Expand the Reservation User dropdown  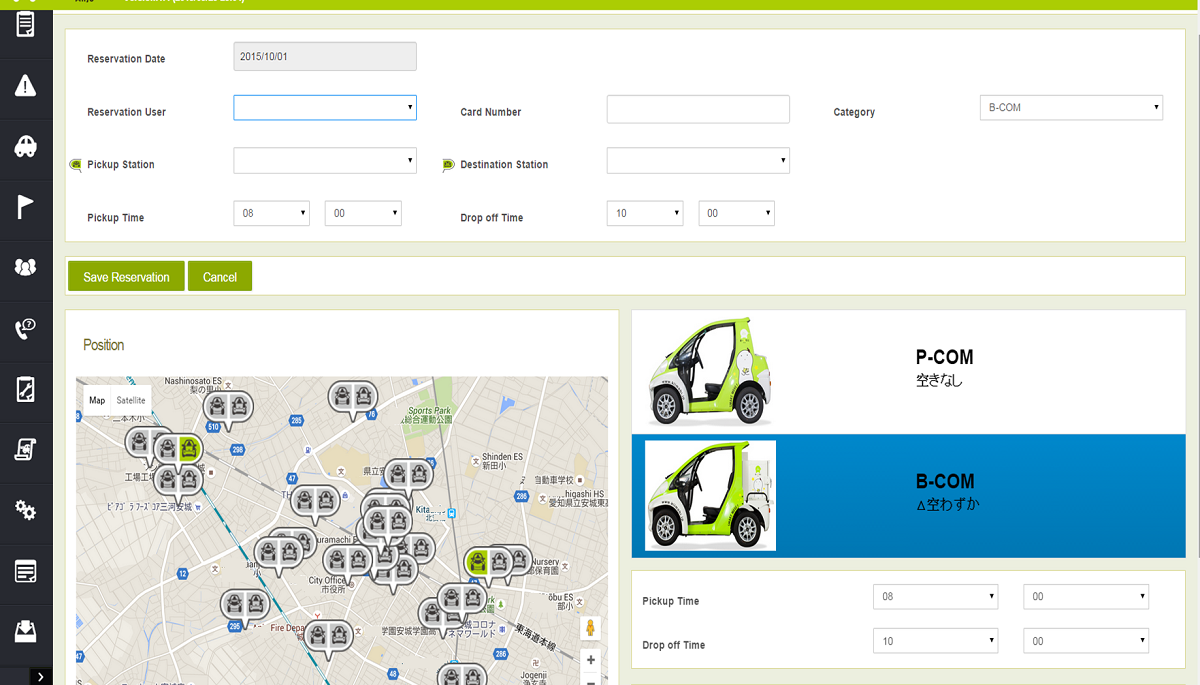(x=325, y=107)
